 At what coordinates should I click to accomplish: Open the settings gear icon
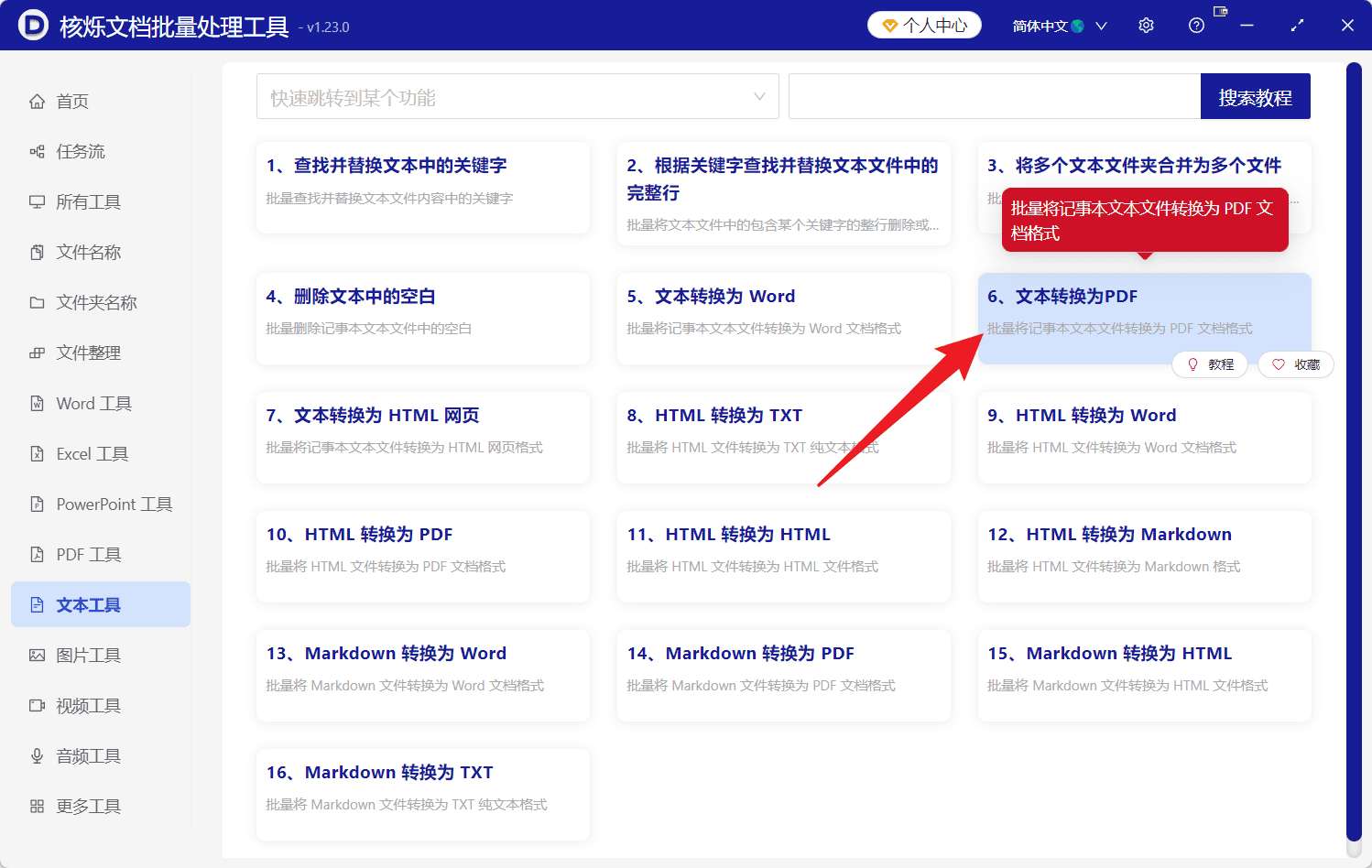[1146, 26]
